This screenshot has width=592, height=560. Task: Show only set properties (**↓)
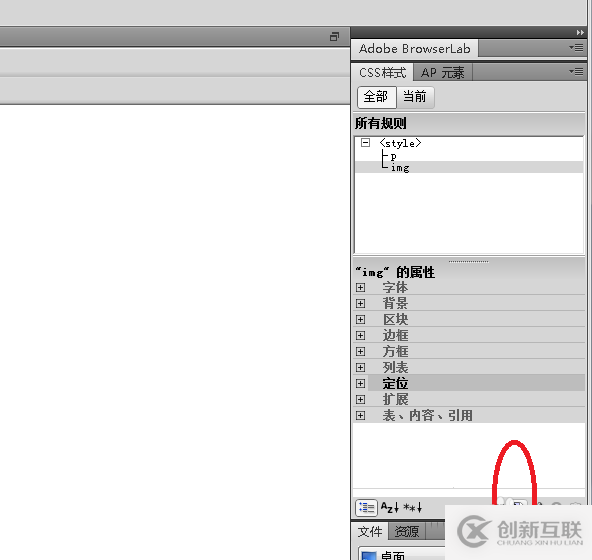413,508
